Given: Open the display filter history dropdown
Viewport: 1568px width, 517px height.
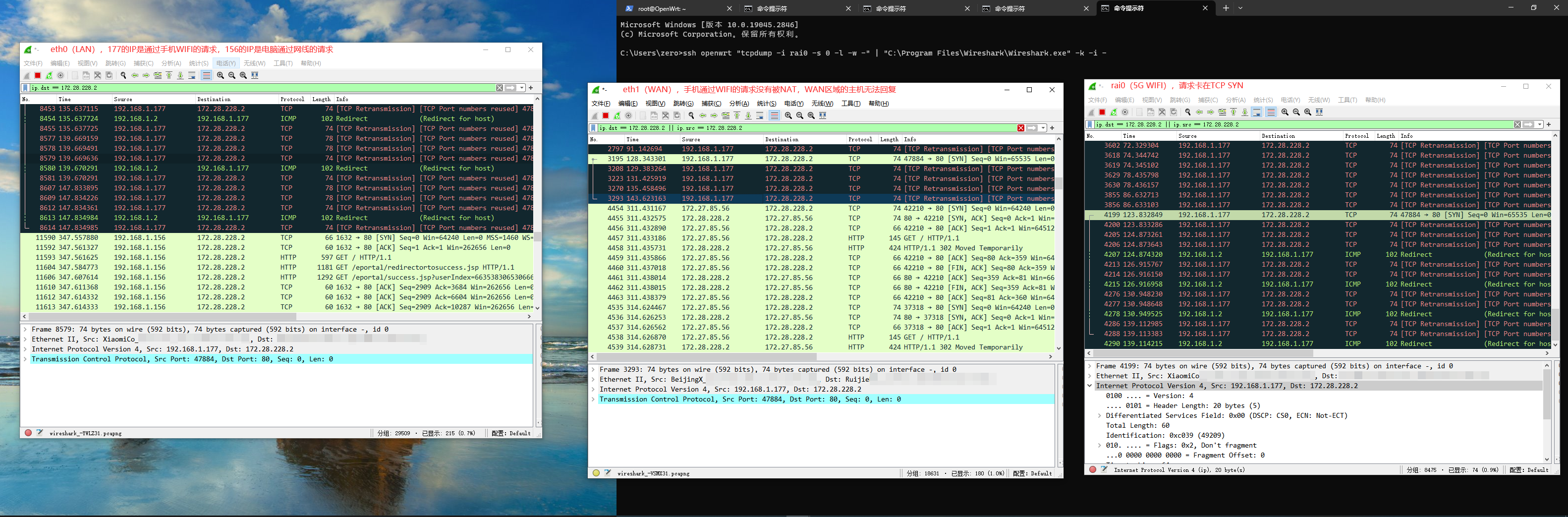Looking at the screenshot, I should tap(521, 88).
